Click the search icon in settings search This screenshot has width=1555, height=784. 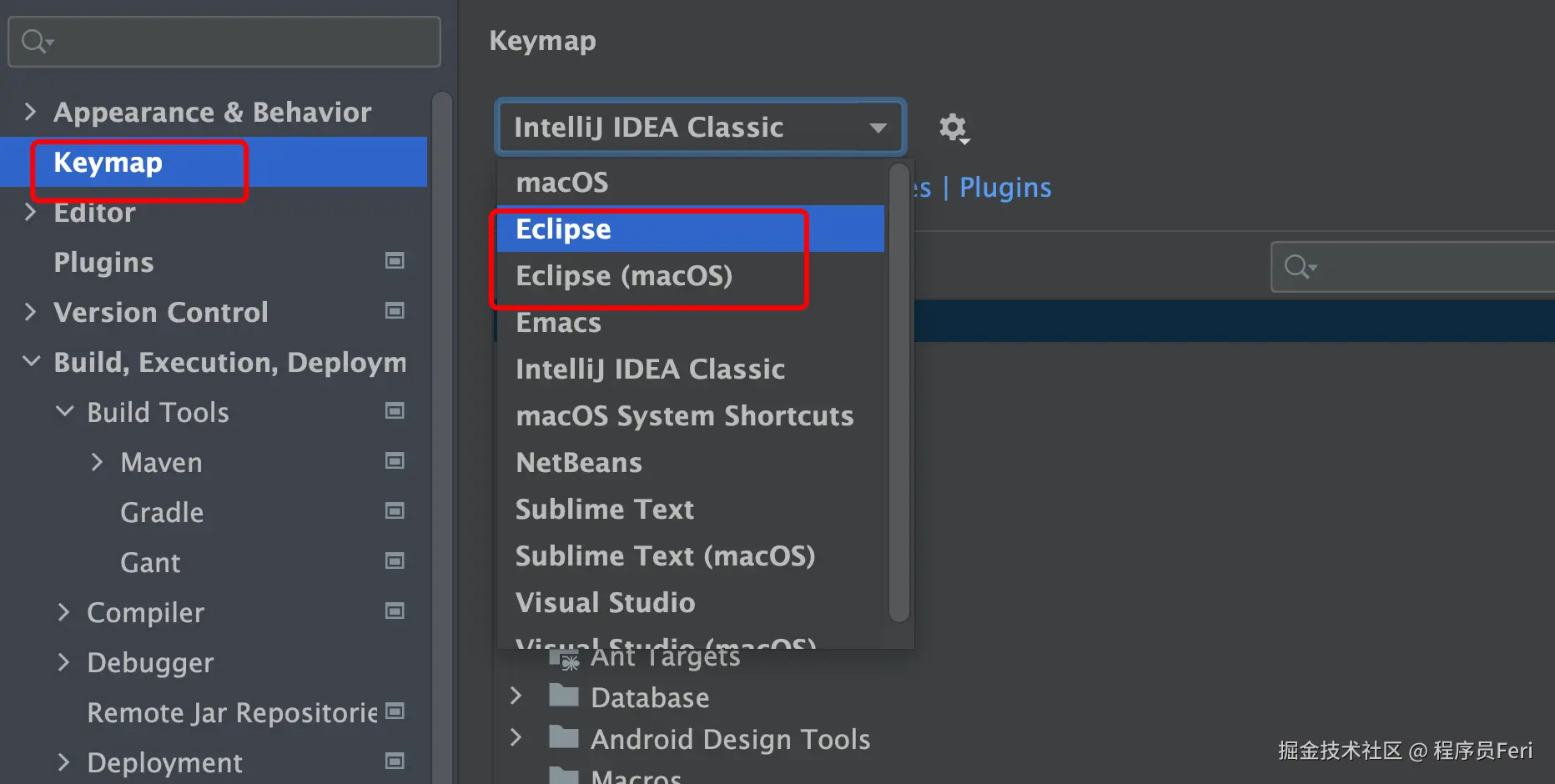click(x=36, y=41)
